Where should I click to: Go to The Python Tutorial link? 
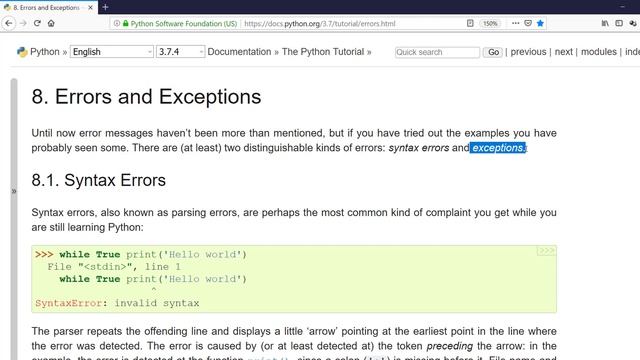pyautogui.click(x=323, y=52)
